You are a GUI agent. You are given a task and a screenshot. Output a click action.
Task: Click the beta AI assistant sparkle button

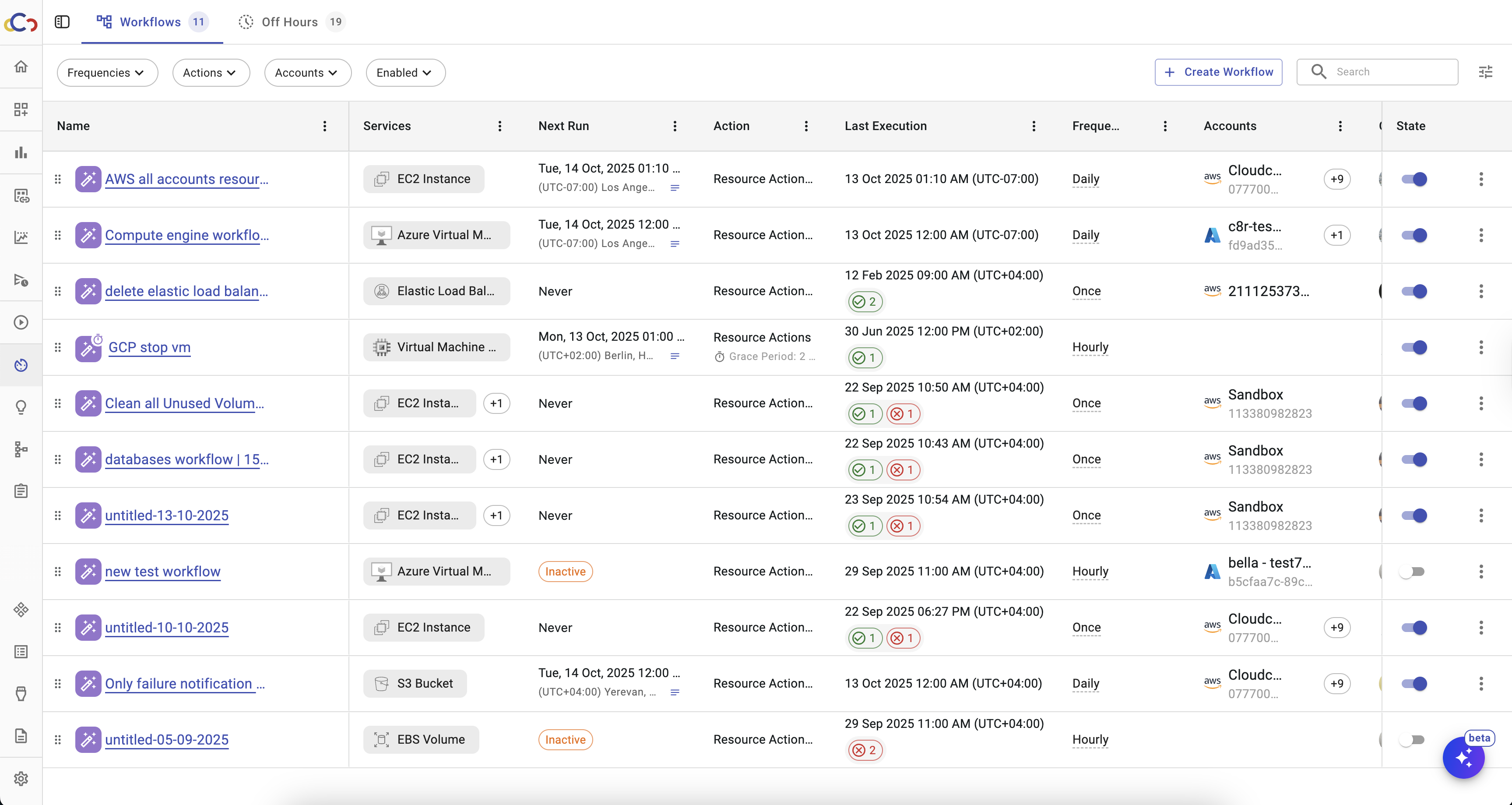[1463, 757]
